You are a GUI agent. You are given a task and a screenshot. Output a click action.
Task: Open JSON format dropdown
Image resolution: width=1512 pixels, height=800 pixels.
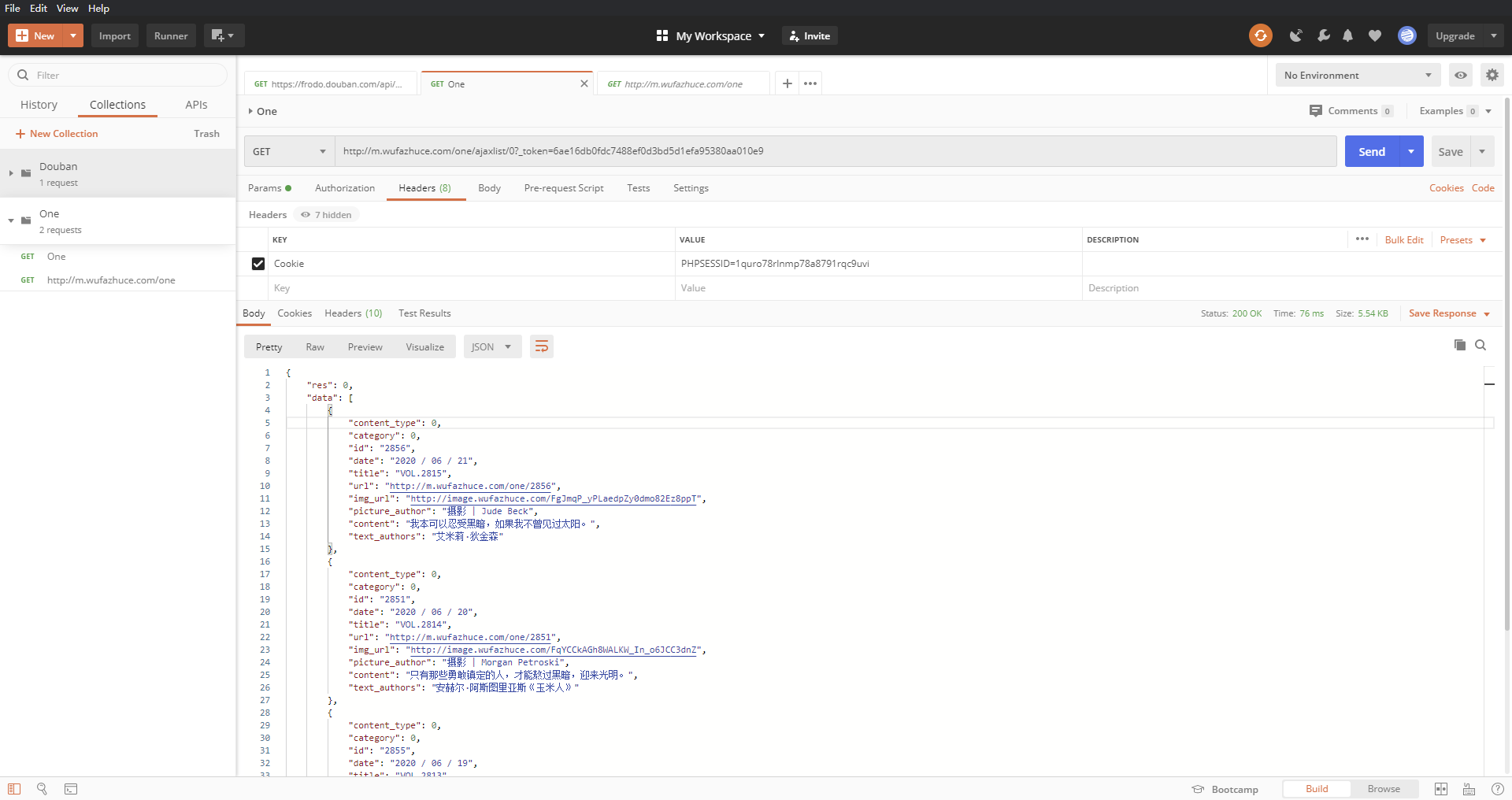(492, 346)
